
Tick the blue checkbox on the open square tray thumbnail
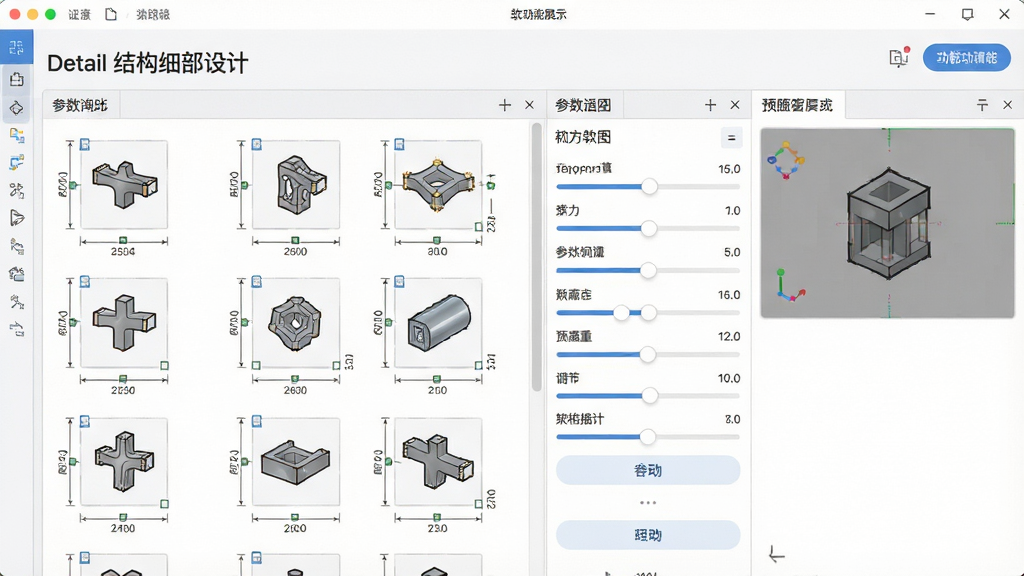click(x=257, y=422)
